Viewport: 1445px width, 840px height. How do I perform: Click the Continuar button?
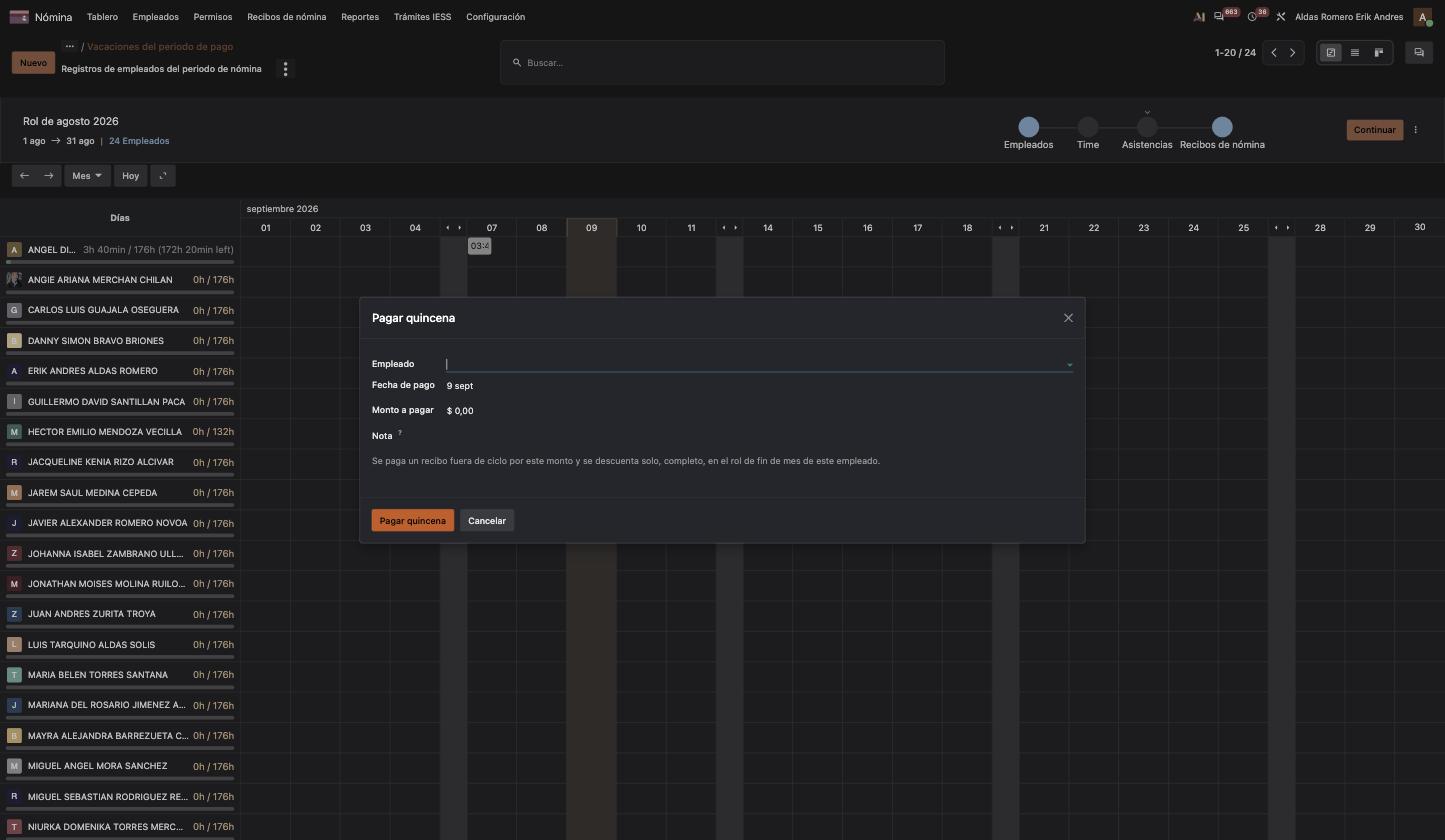(1375, 130)
